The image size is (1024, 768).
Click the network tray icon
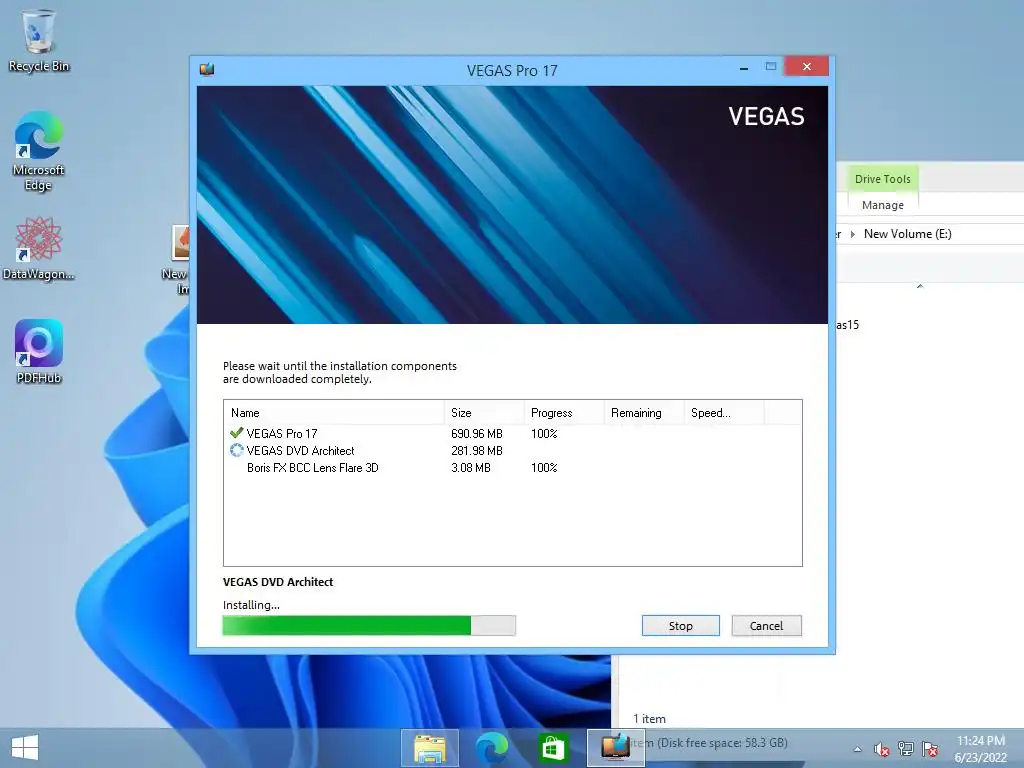point(906,749)
